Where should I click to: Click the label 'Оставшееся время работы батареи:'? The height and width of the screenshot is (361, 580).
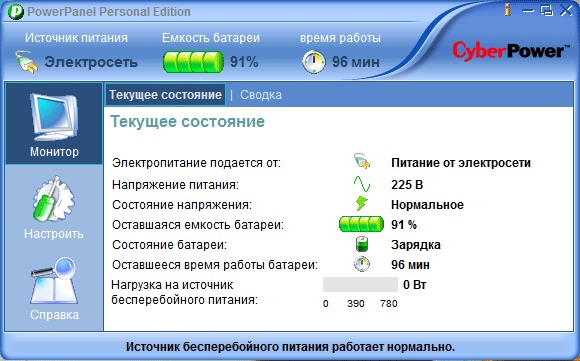(215, 265)
